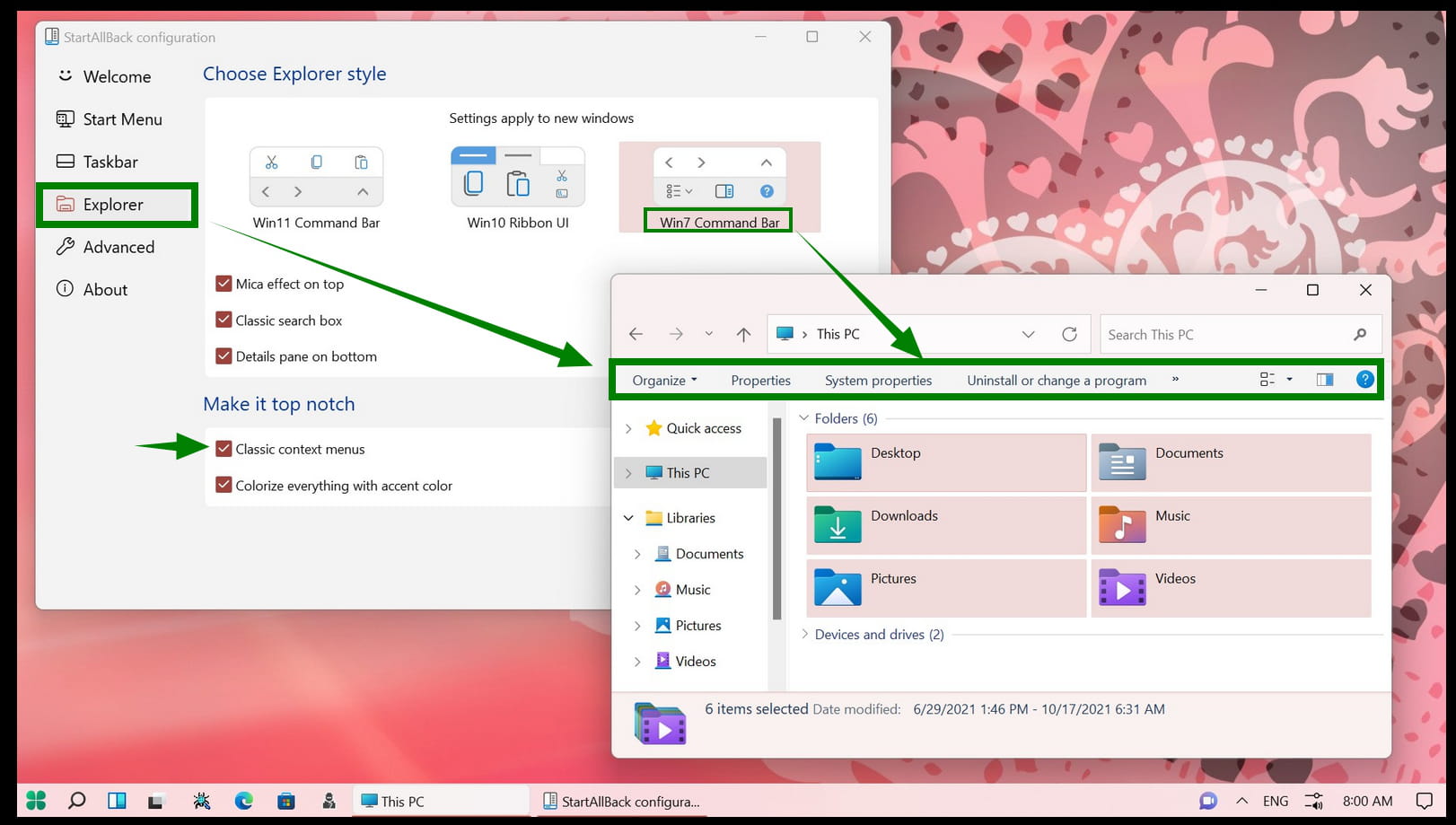Click the Windows Start button on taskbar

click(x=36, y=800)
